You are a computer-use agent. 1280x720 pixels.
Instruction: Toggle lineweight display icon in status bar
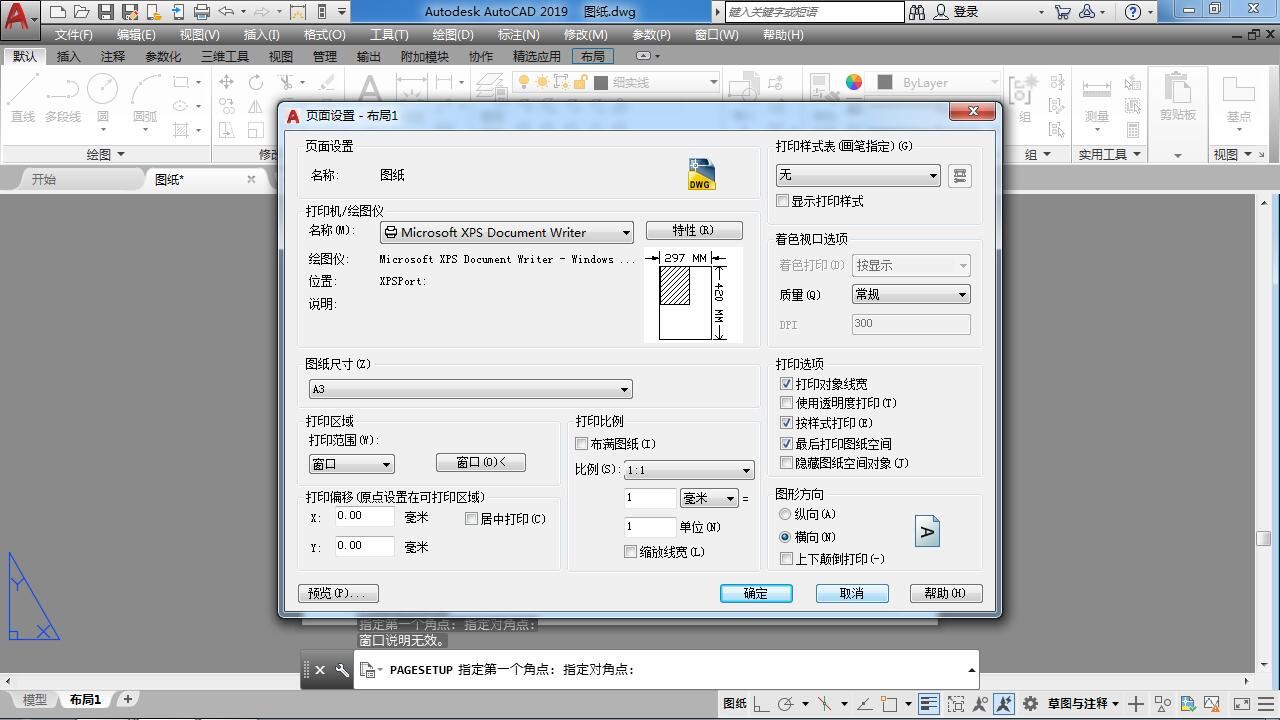928,704
